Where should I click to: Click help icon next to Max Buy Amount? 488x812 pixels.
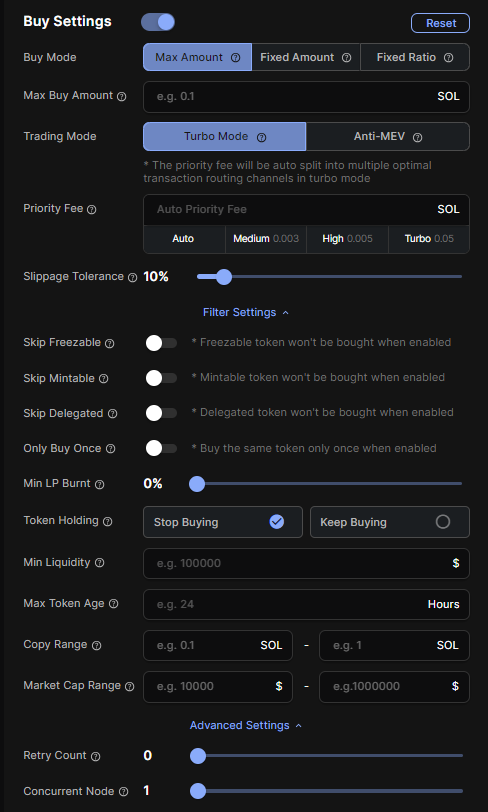point(122,96)
